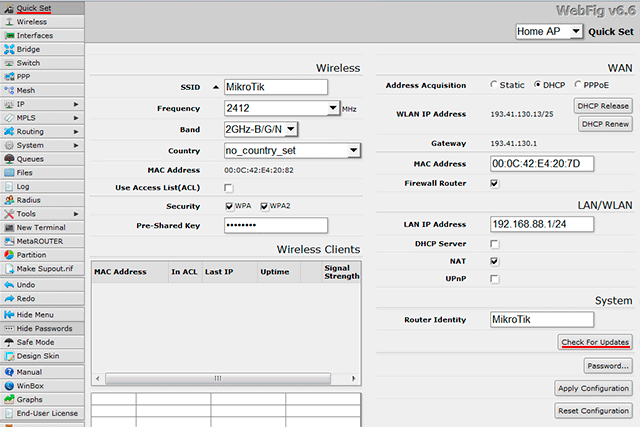Image resolution: width=640 pixels, height=427 pixels.
Task: Open the Frequency dropdown
Action: pos(332,108)
